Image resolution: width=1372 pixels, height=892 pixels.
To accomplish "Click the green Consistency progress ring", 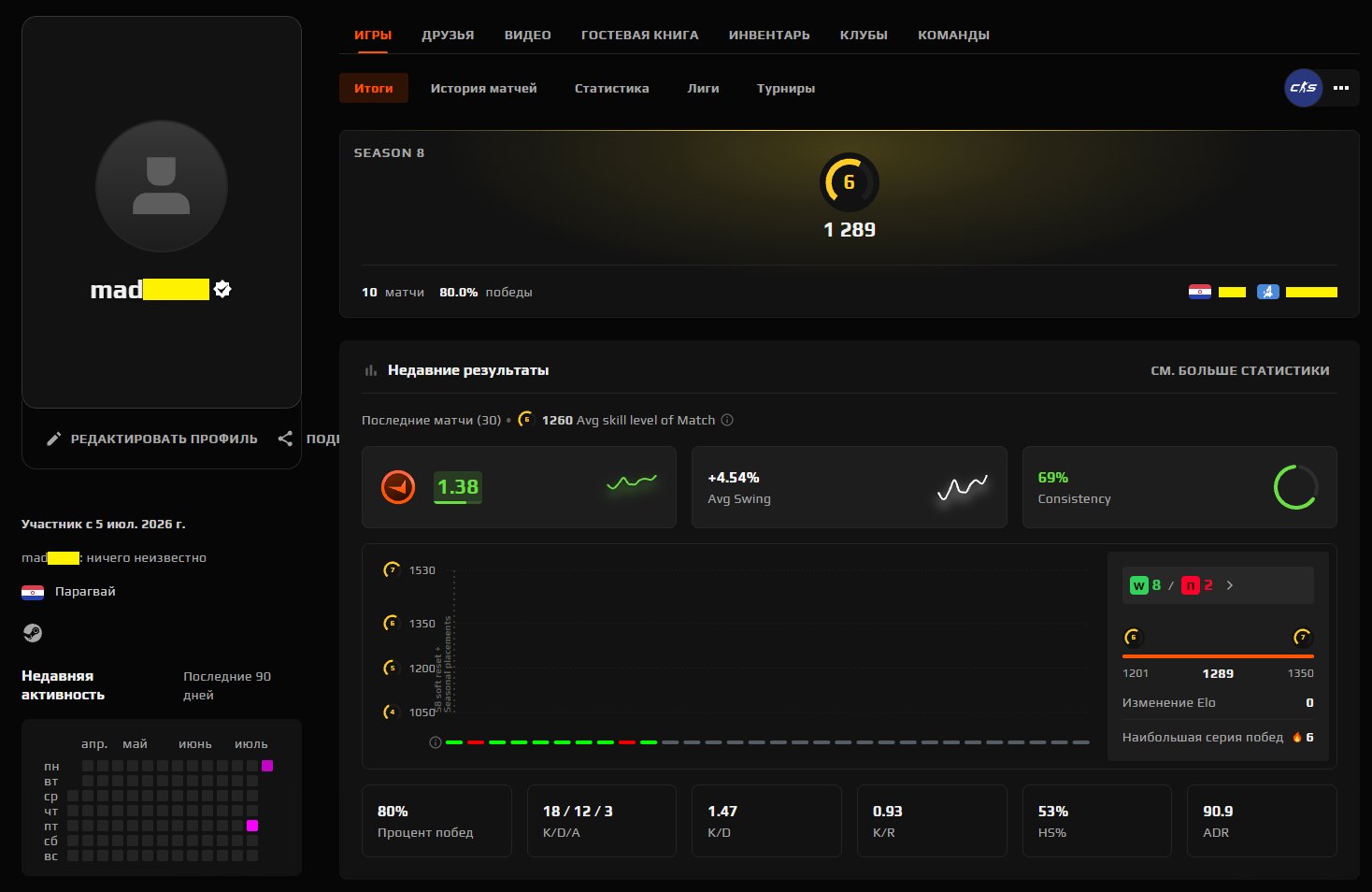I will click(x=1295, y=487).
